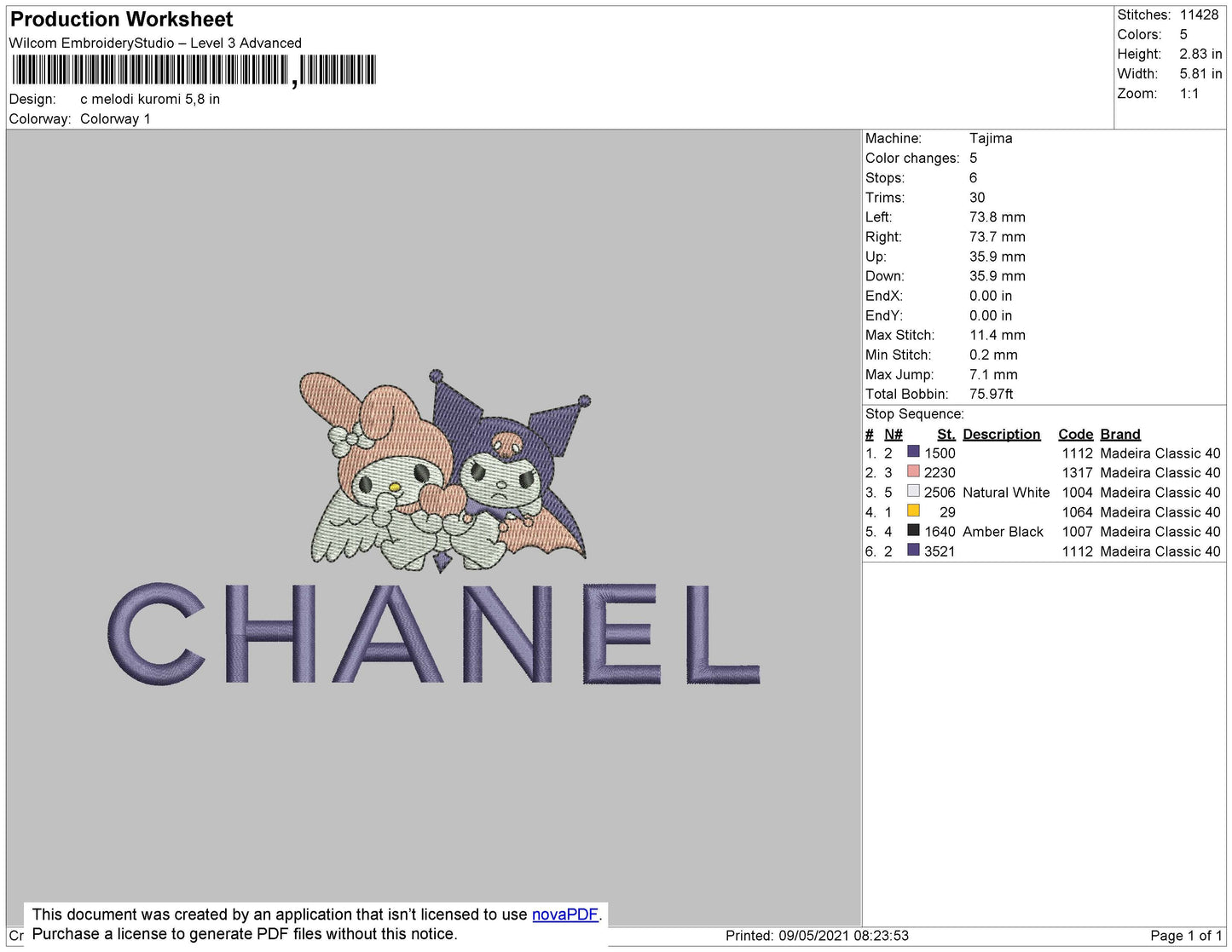Click the 'Colorway 1' value
Screen dimensions: 1232x952
115,119
